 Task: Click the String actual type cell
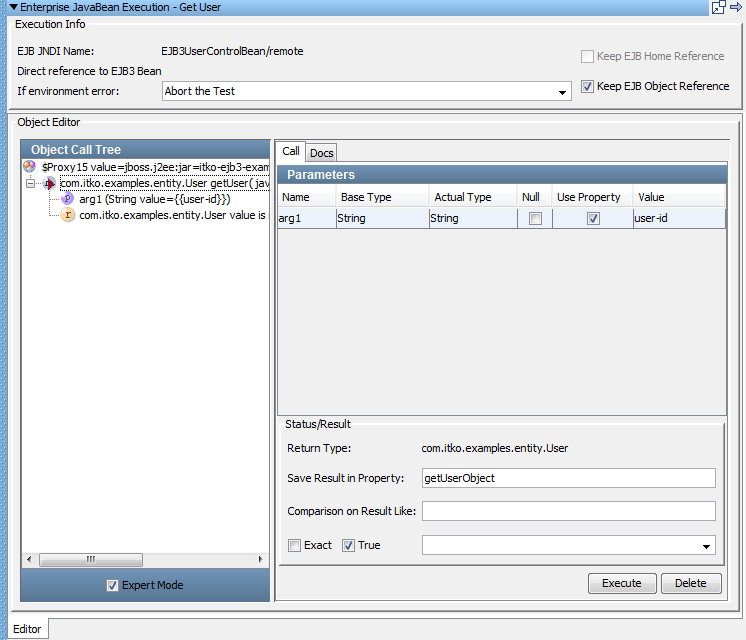[473, 218]
